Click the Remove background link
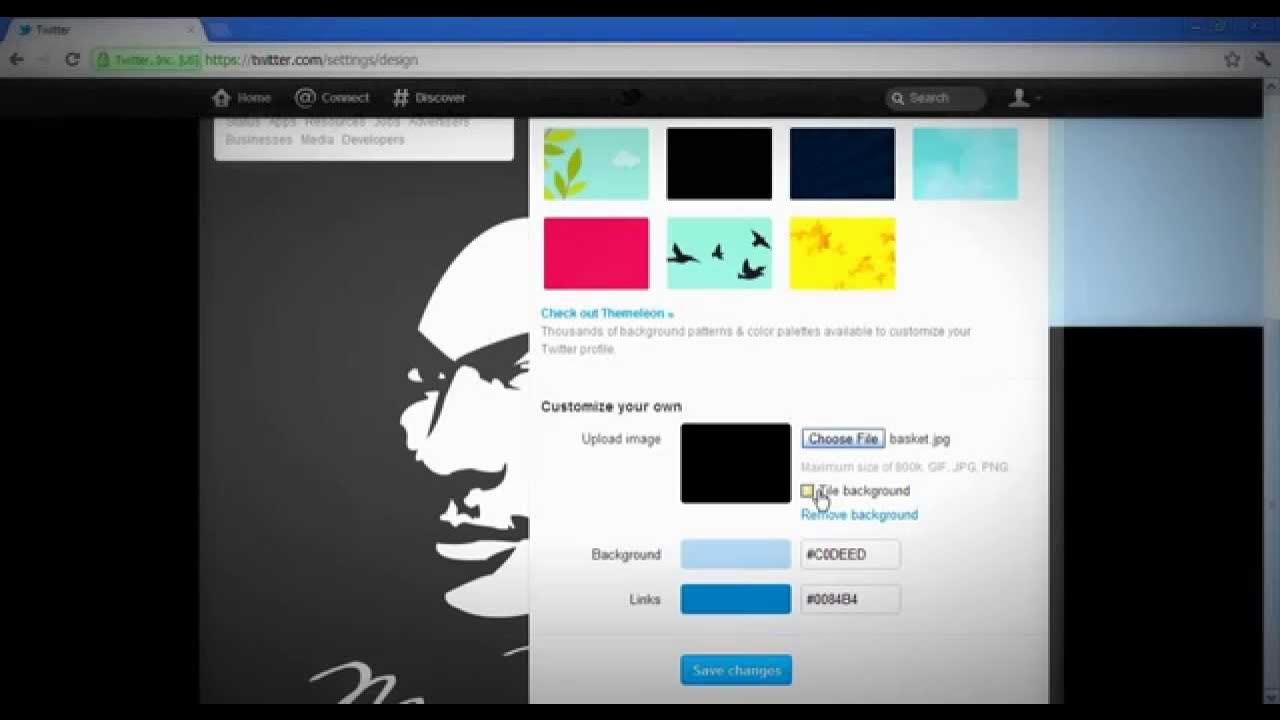 859,515
